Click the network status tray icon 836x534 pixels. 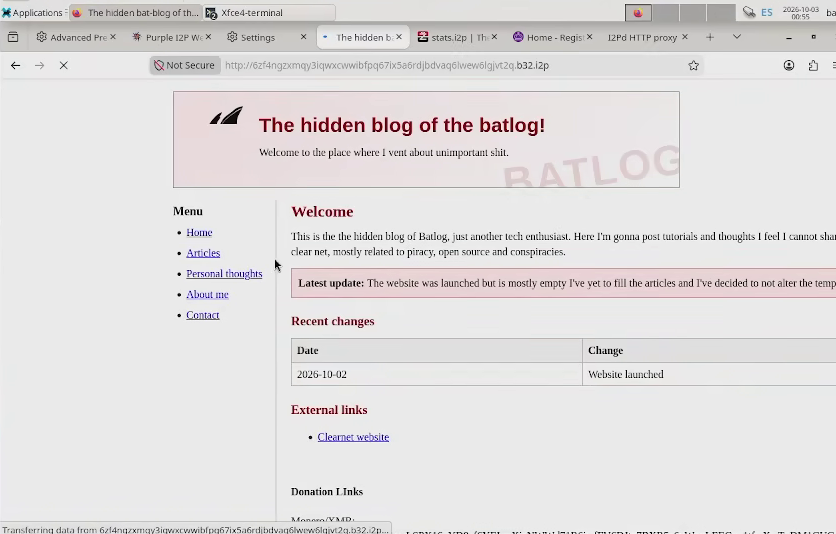click(x=749, y=12)
